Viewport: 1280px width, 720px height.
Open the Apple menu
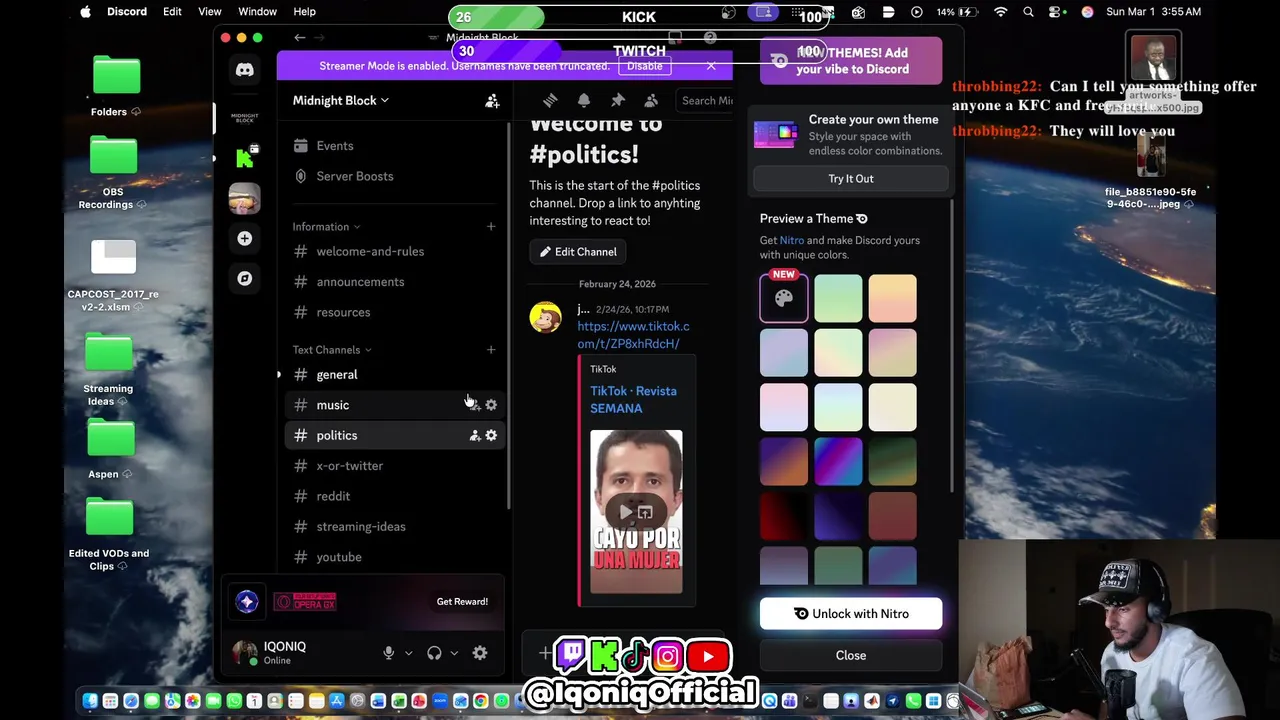85,12
